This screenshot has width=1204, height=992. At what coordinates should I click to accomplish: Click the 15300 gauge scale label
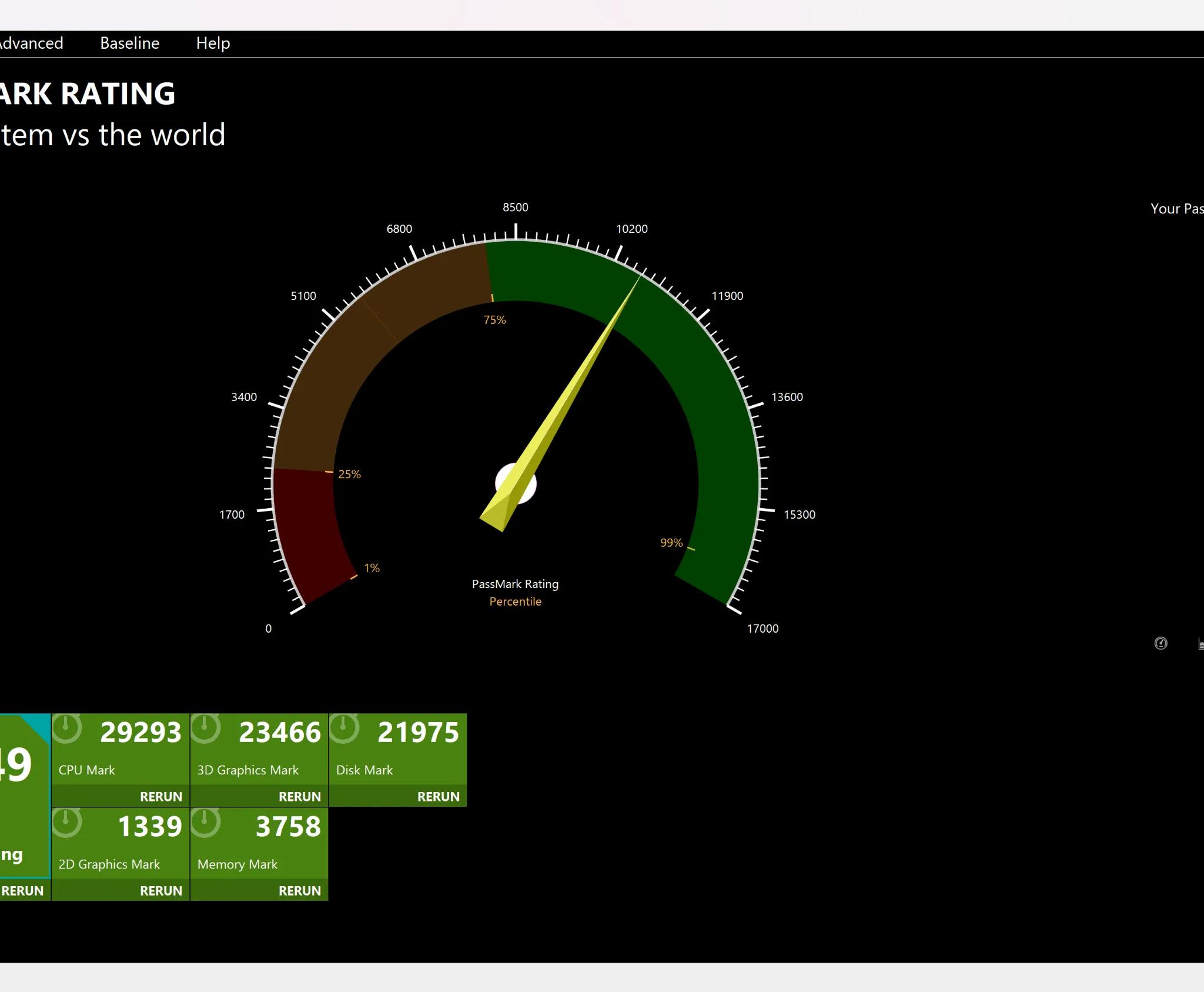800,515
